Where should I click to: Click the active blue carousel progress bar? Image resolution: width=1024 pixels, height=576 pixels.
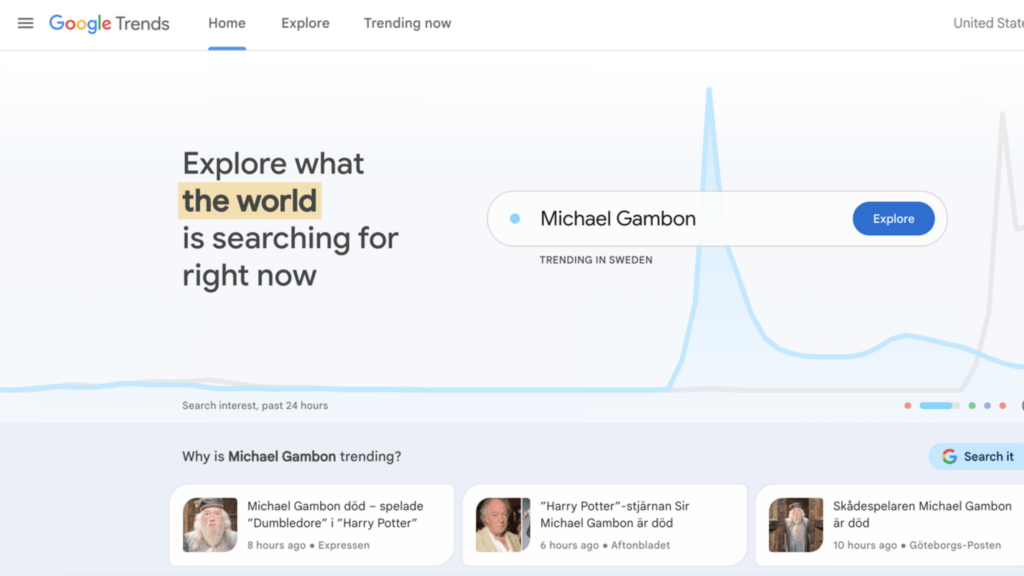point(939,406)
